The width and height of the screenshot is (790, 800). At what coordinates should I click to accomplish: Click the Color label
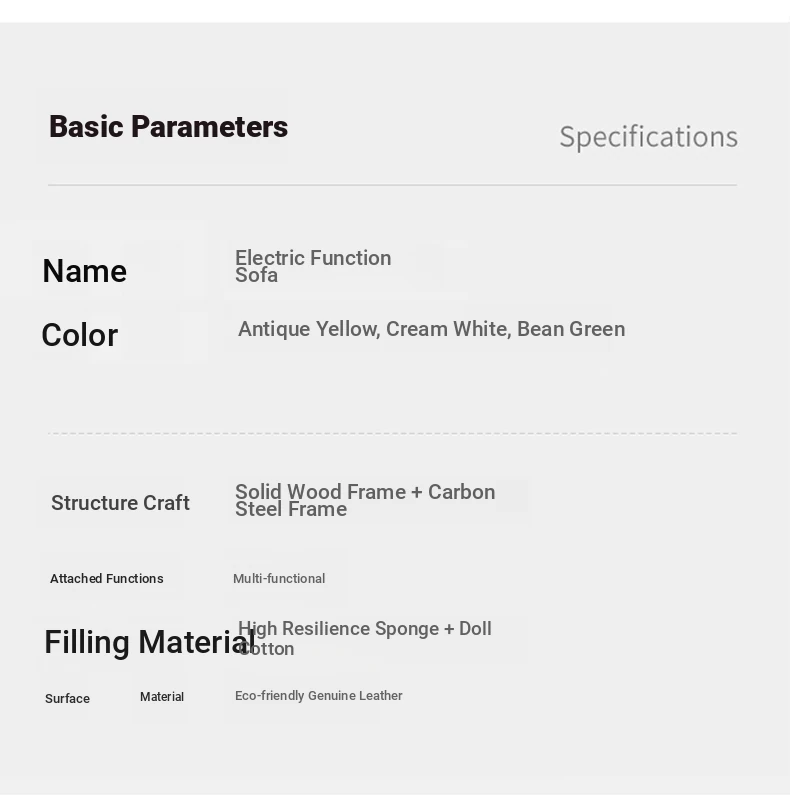pyautogui.click(x=80, y=335)
